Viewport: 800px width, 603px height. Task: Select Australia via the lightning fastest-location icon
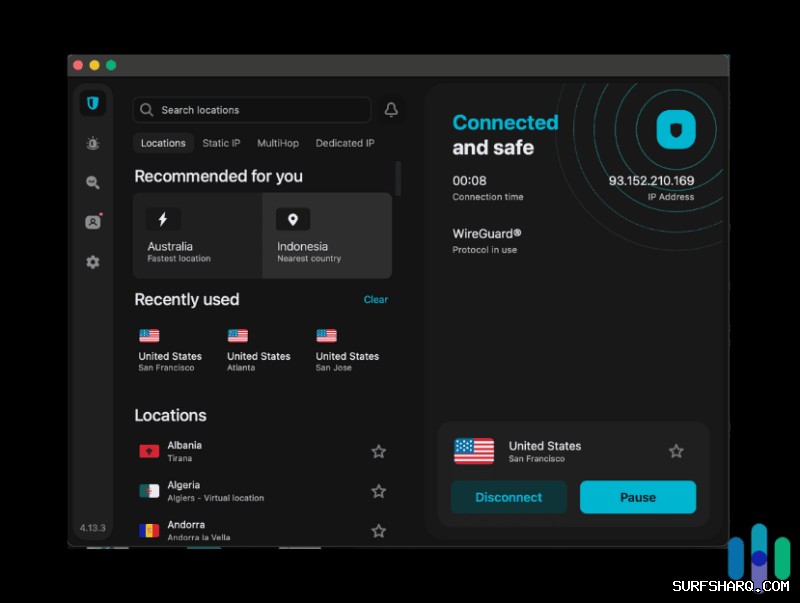[x=163, y=219]
